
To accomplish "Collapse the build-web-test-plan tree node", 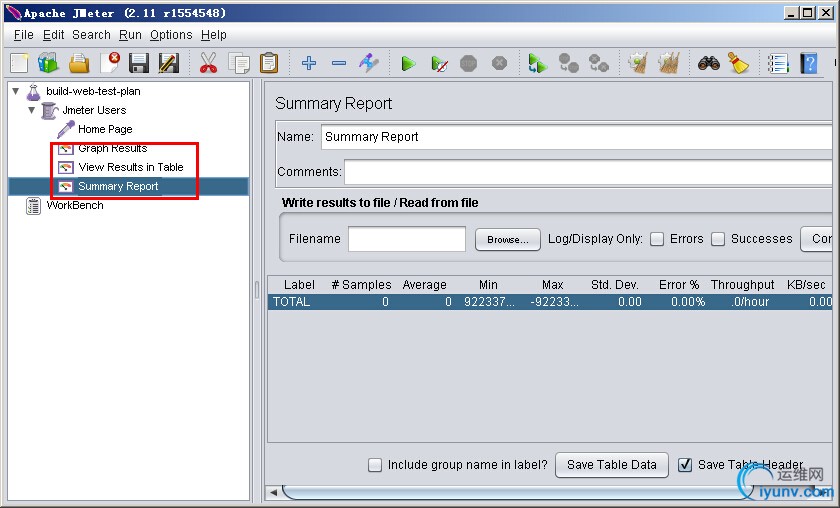I will click(x=16, y=91).
